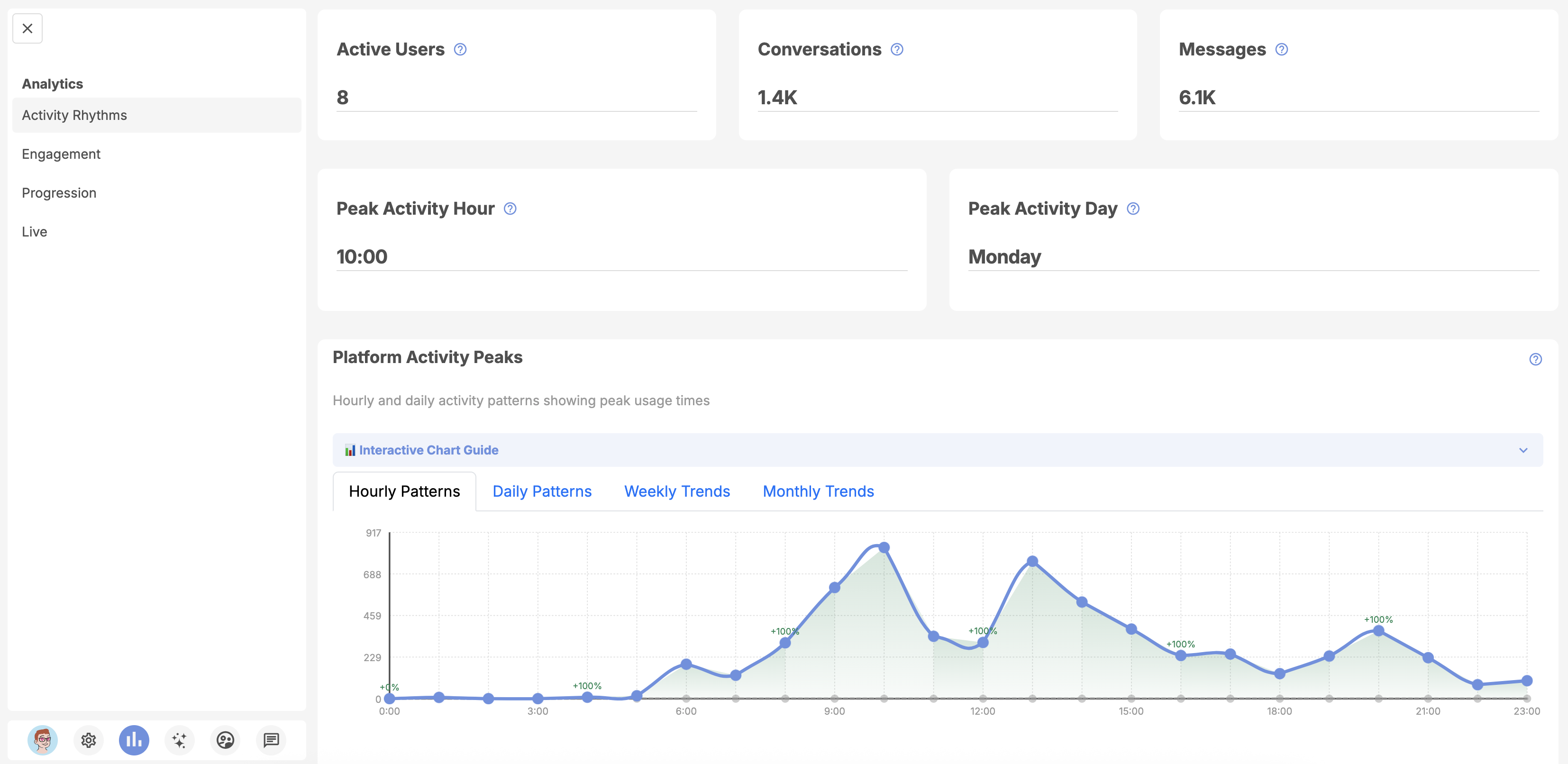Switch to Daily Patterns tab
Viewport: 1568px width, 764px height.
542,491
